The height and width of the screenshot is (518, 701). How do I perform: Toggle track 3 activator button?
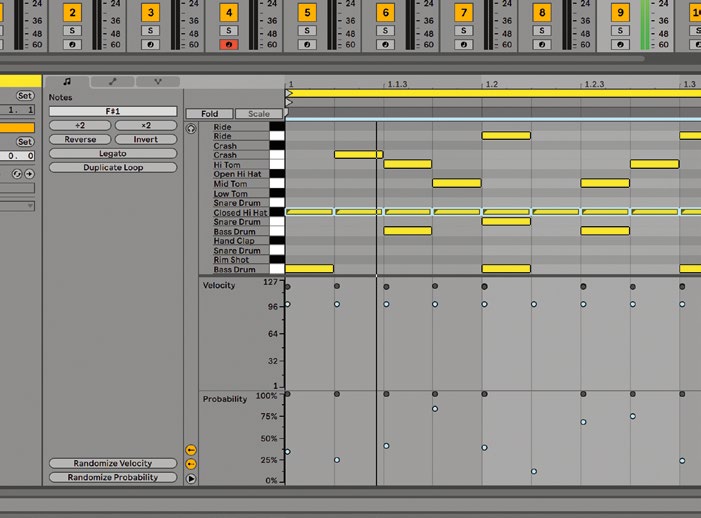pos(151,13)
